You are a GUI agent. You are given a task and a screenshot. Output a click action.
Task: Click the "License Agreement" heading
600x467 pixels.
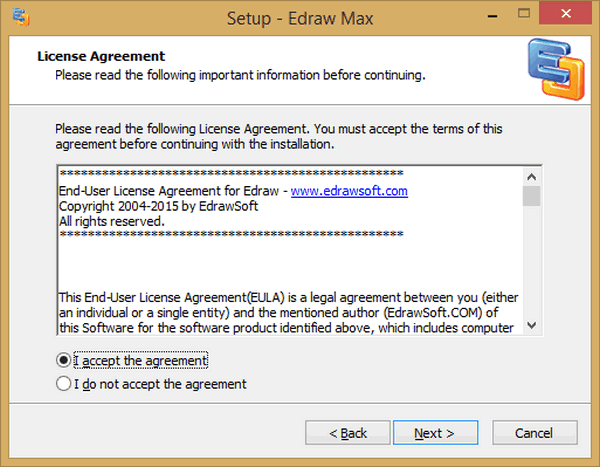pyautogui.click(x=101, y=56)
